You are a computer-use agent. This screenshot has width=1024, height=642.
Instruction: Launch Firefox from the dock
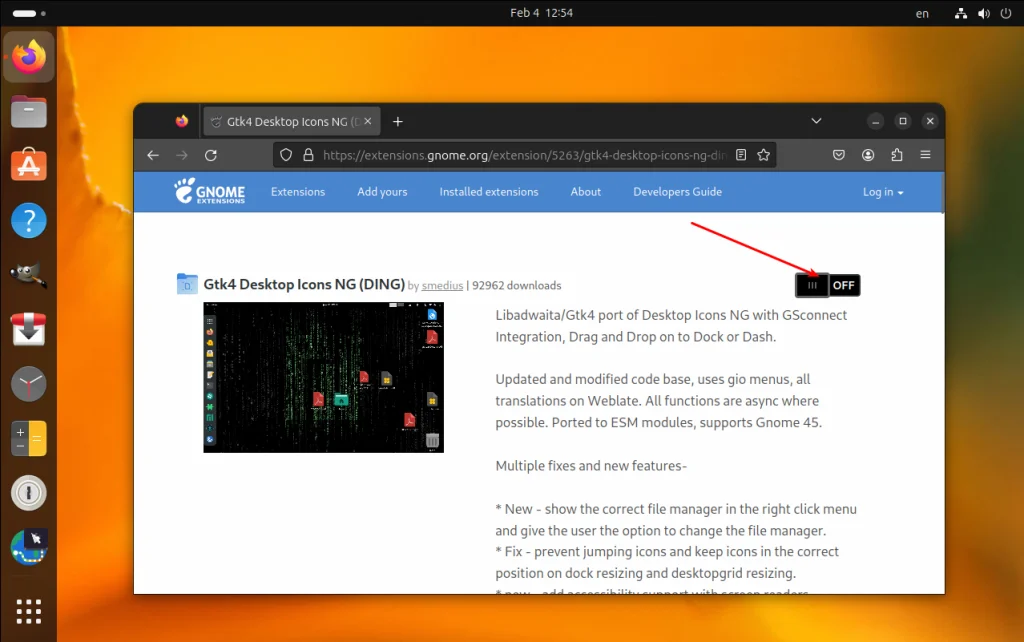[29, 57]
